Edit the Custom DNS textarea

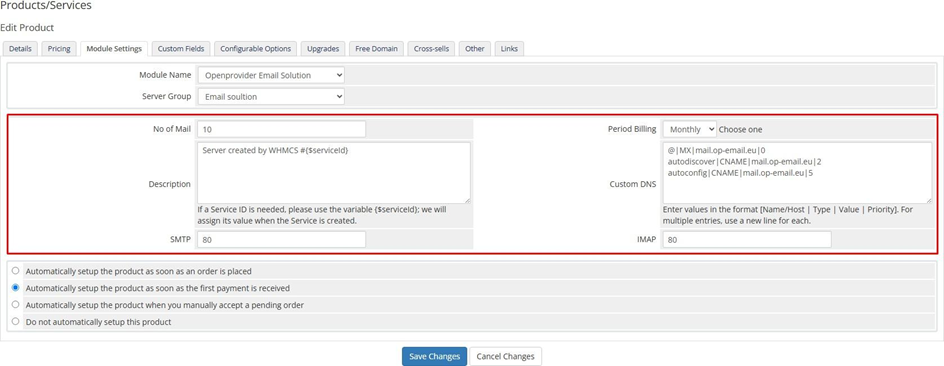798,173
